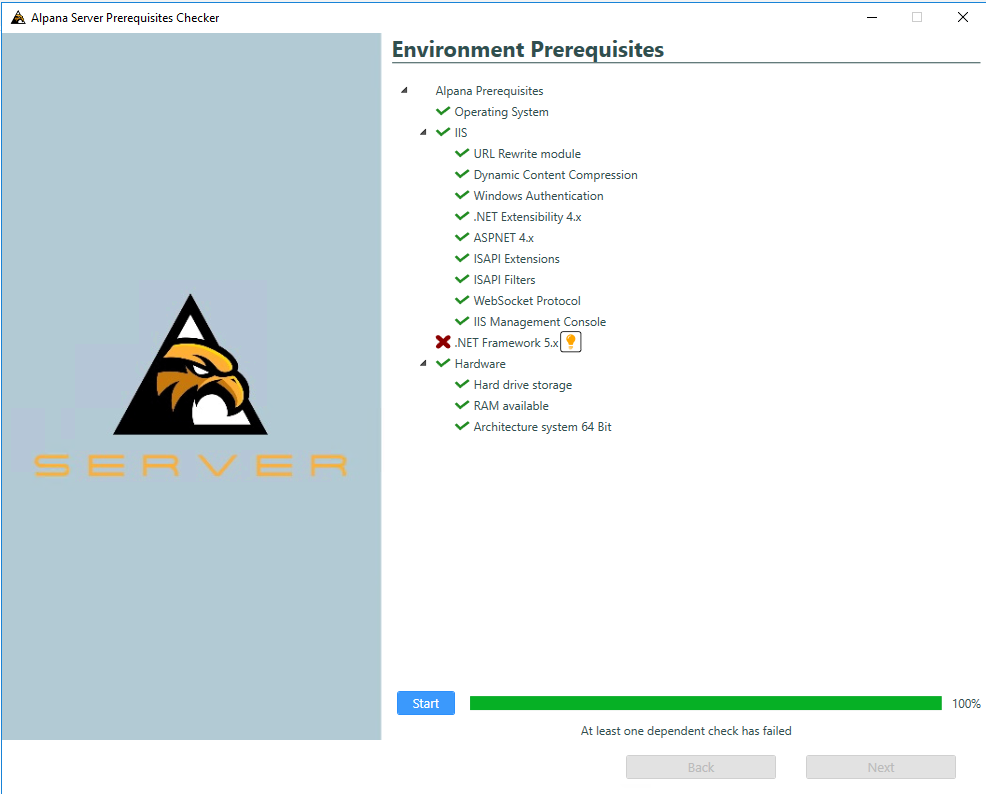This screenshot has height=794, width=986.
Task: Click the window title 'Alpana Server Prerequisites Checker'
Action: [x=125, y=18]
